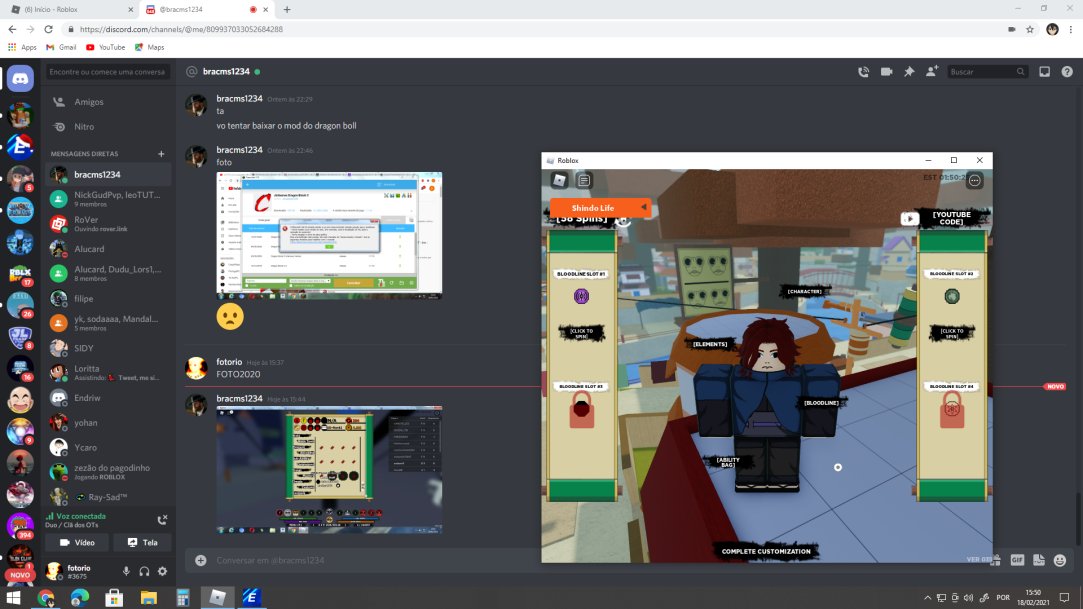1083x609 pixels.
Task: Create new direct message plus icon
Action: [161, 154]
